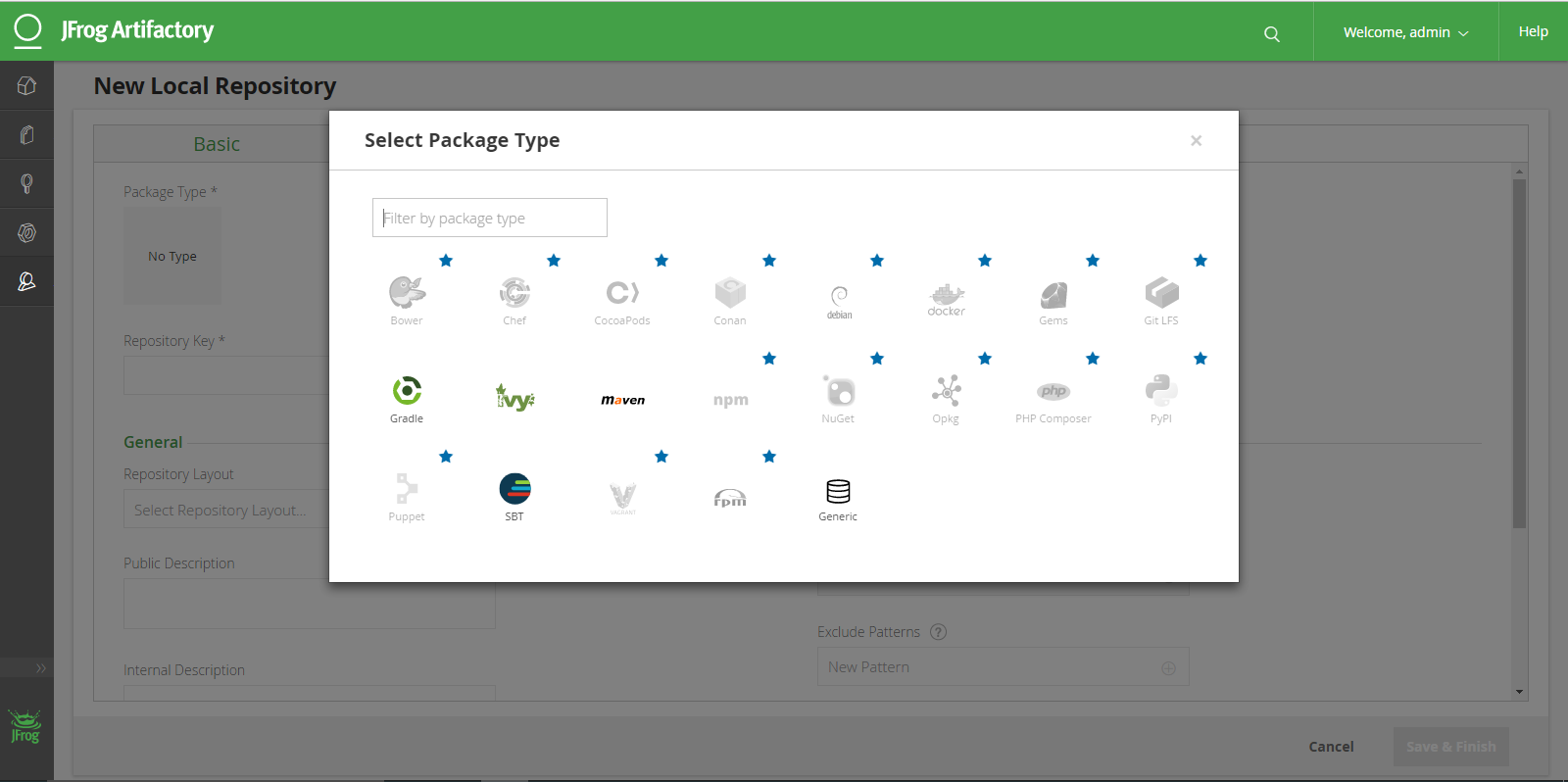Choose the Maven package type
Screen dimensions: 1568x782
622,399
